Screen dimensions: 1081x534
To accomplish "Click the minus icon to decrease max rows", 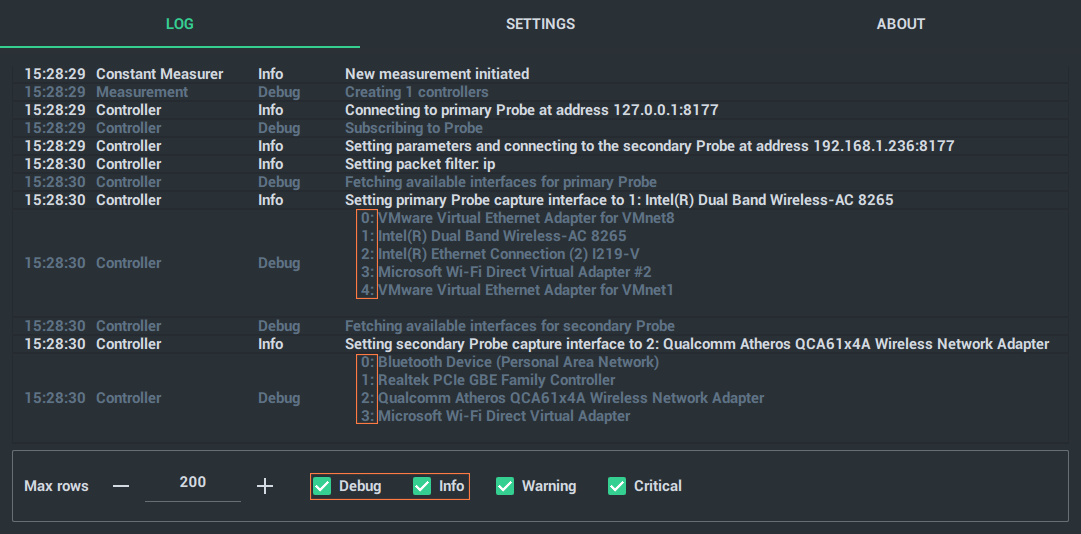I will pyautogui.click(x=121, y=486).
